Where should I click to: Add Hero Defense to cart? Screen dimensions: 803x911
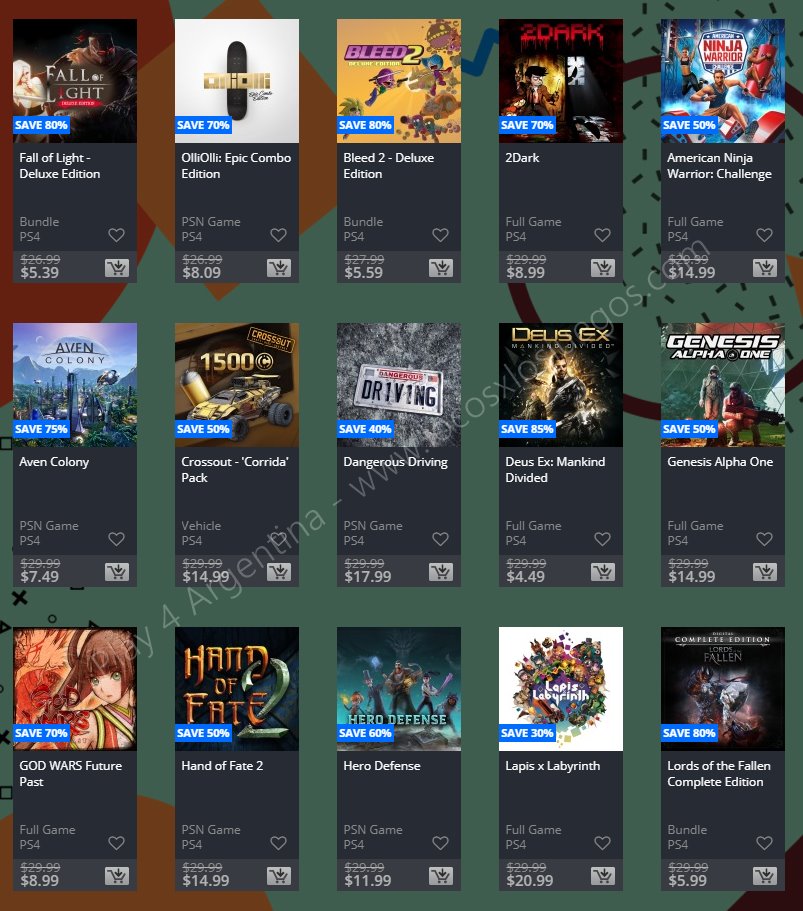coord(441,876)
